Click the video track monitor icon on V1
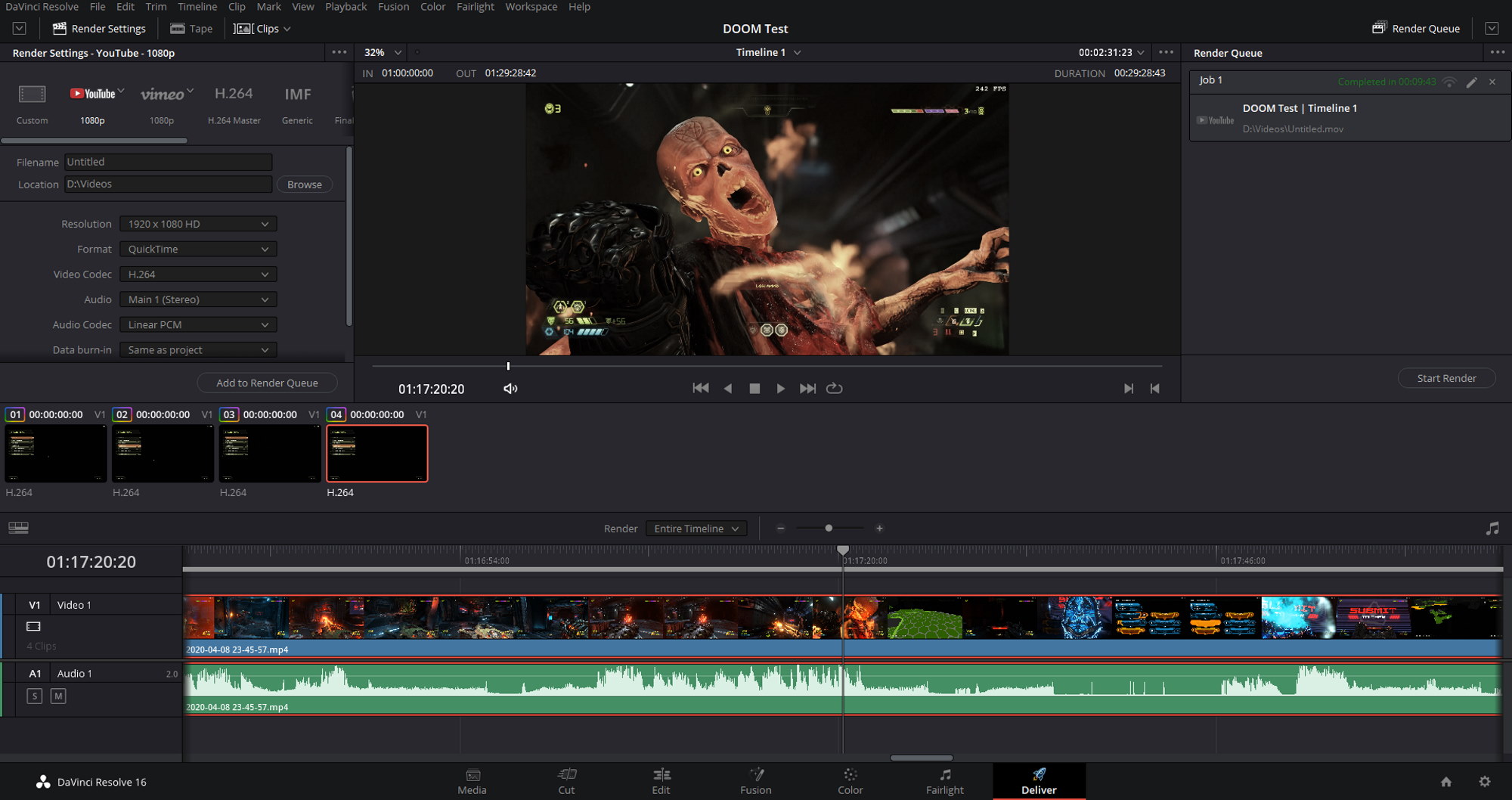 [33, 626]
